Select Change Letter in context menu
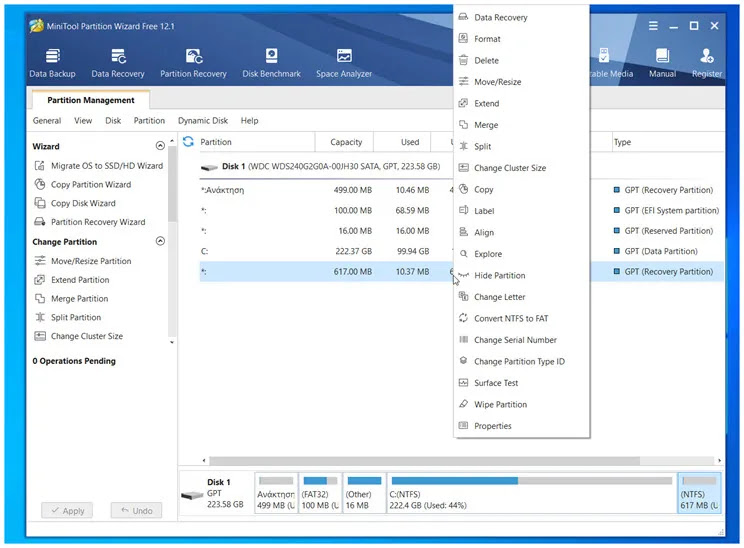The image size is (744, 548). (x=521, y=297)
